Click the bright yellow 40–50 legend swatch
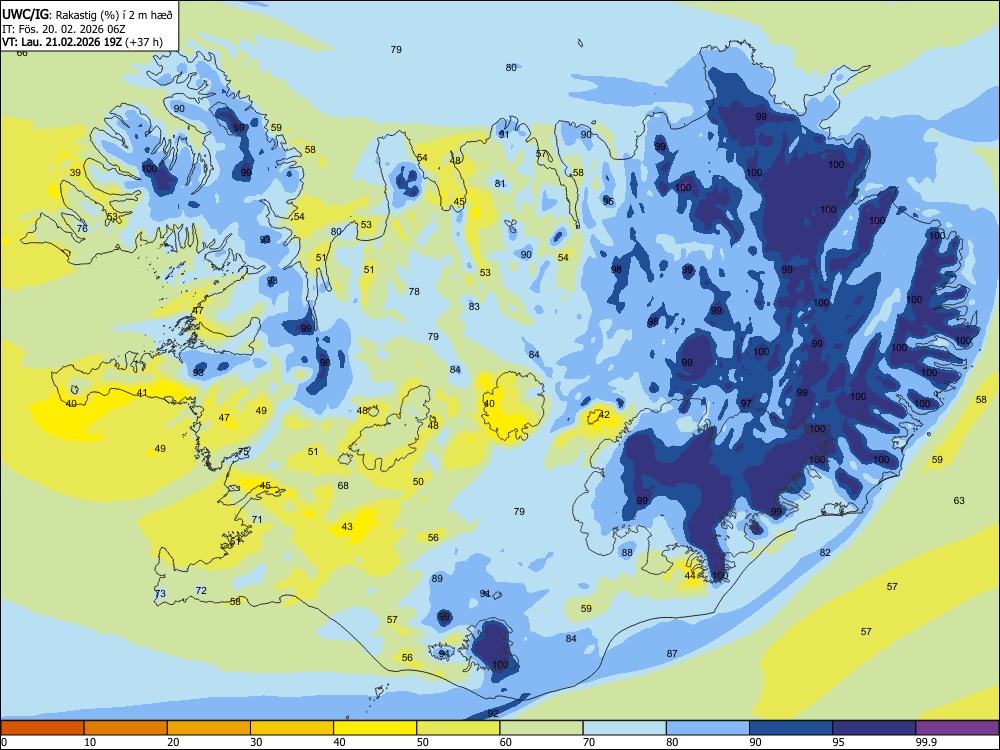Screen dimensions: 1000x750 coord(375,728)
